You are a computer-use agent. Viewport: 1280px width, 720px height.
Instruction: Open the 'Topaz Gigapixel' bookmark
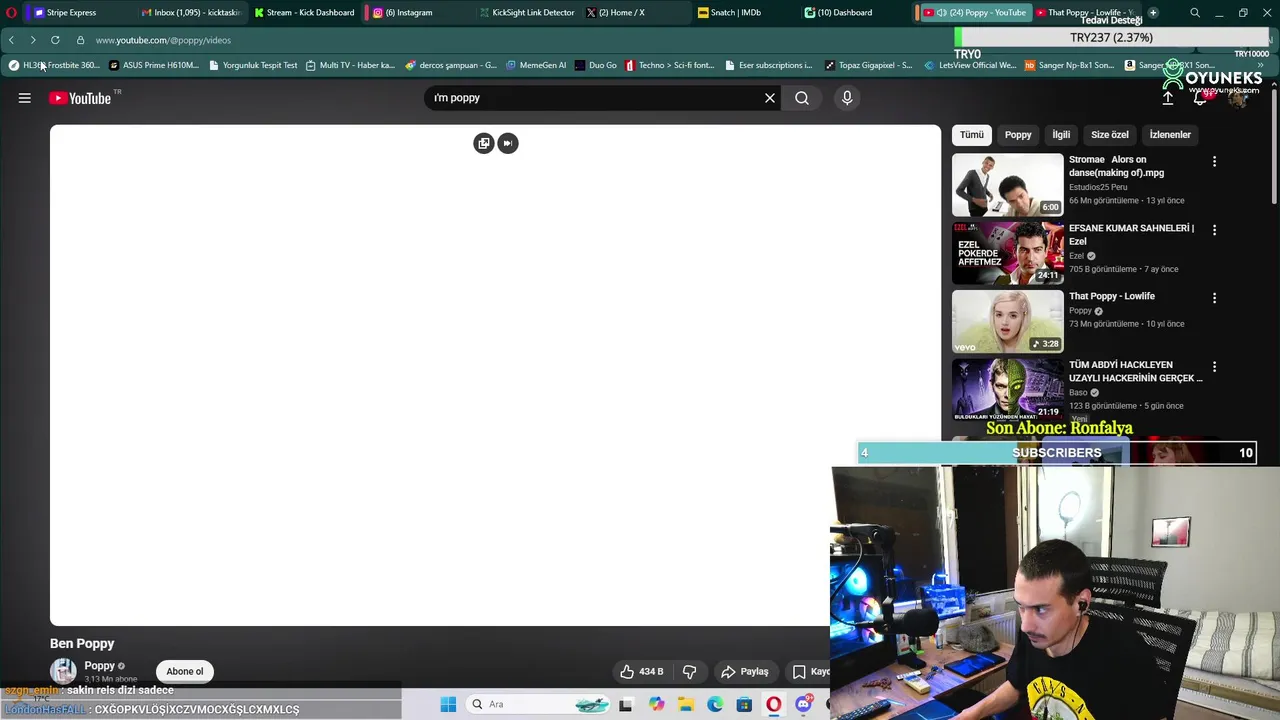pos(868,65)
